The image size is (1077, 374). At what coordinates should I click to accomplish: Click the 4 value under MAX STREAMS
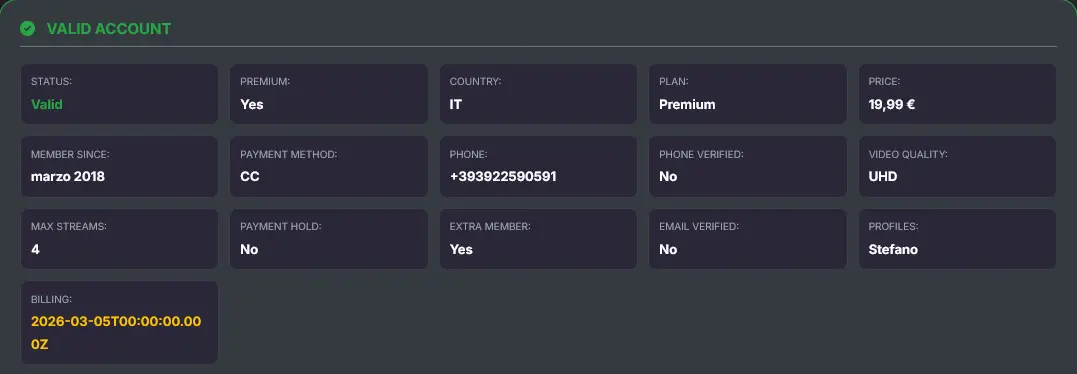click(35, 249)
